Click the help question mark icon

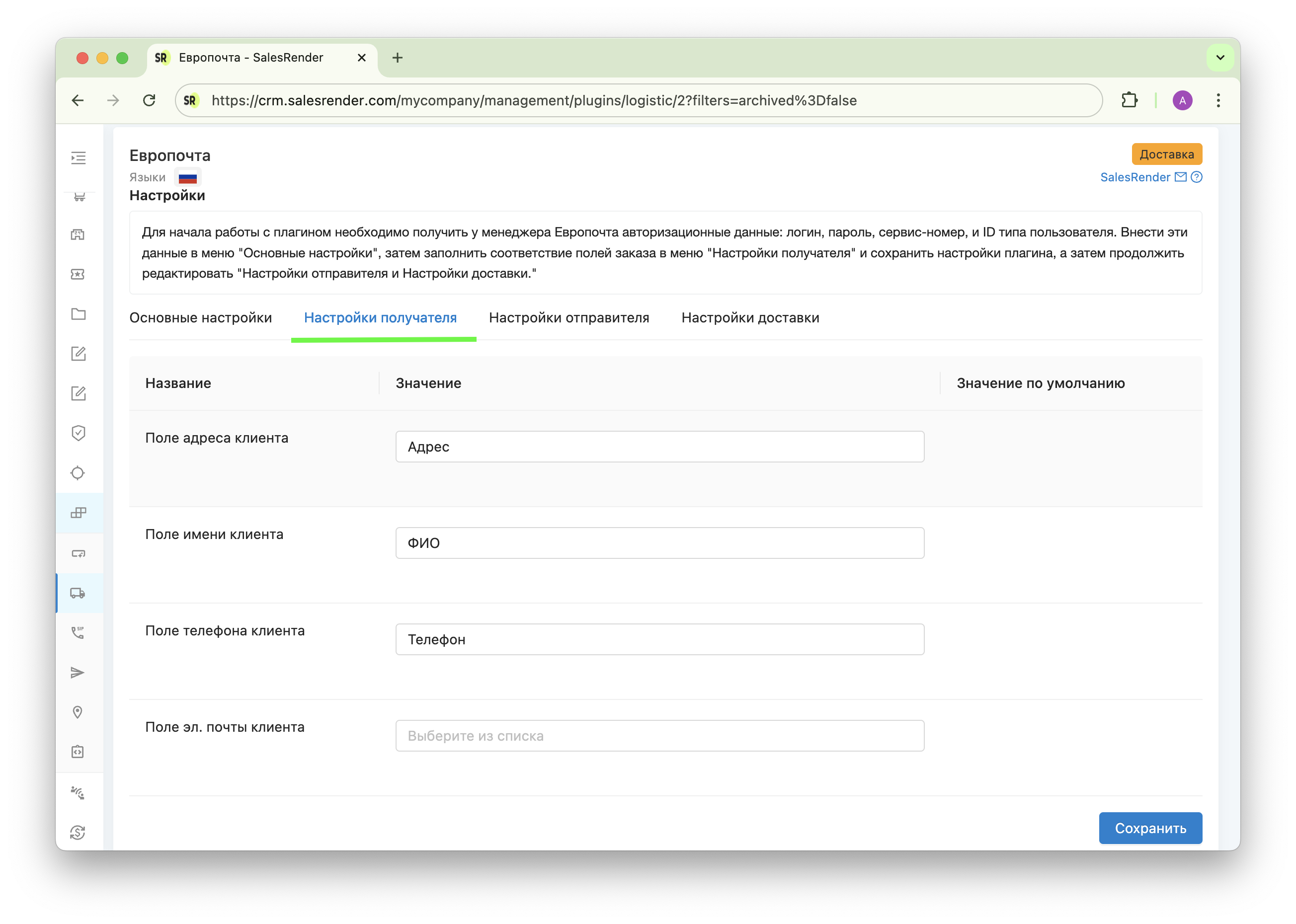tap(1197, 177)
